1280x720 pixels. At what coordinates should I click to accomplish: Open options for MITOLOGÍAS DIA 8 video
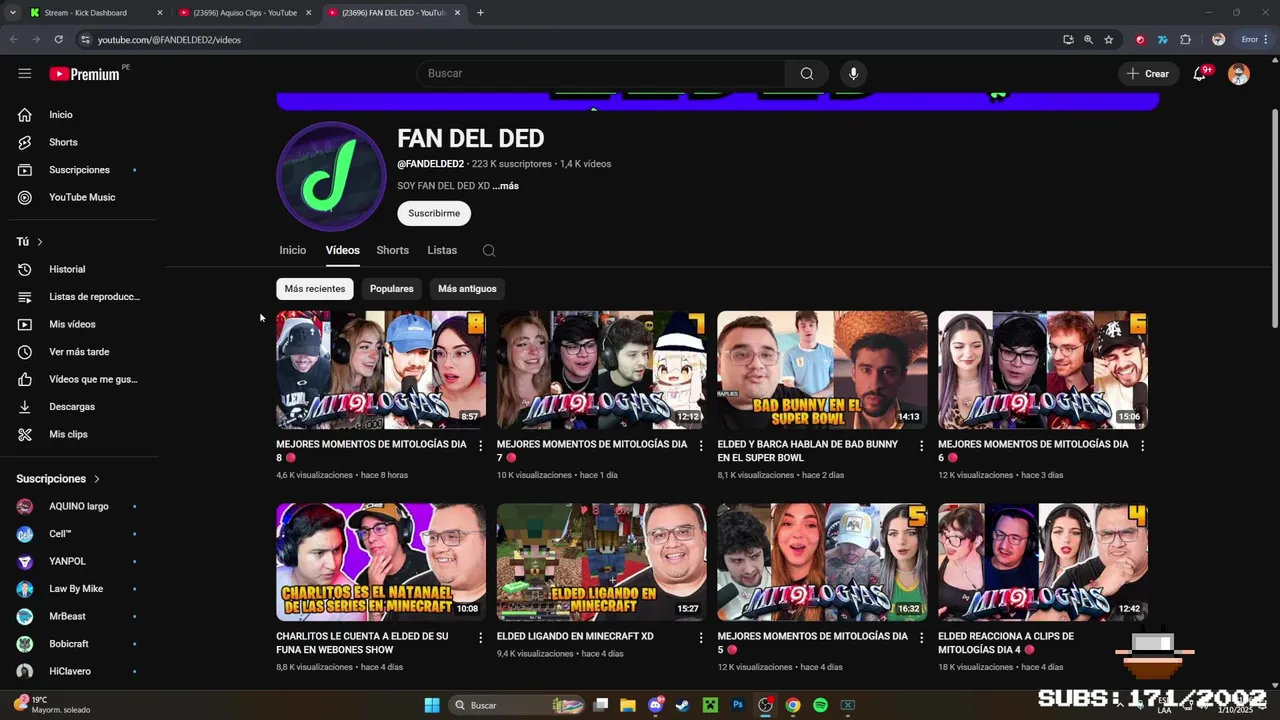tap(480, 446)
